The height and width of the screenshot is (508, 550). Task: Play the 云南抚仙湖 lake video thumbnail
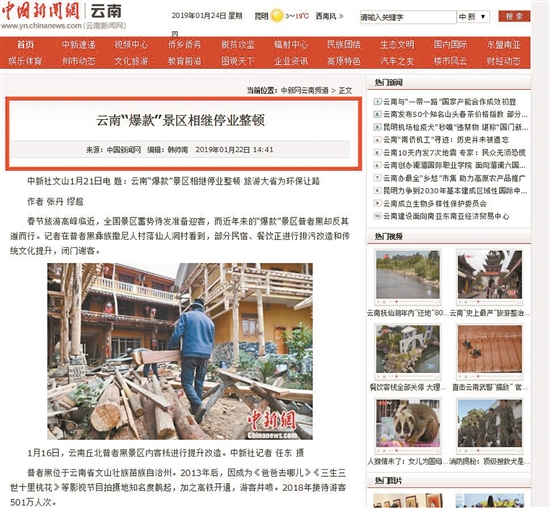point(407,274)
